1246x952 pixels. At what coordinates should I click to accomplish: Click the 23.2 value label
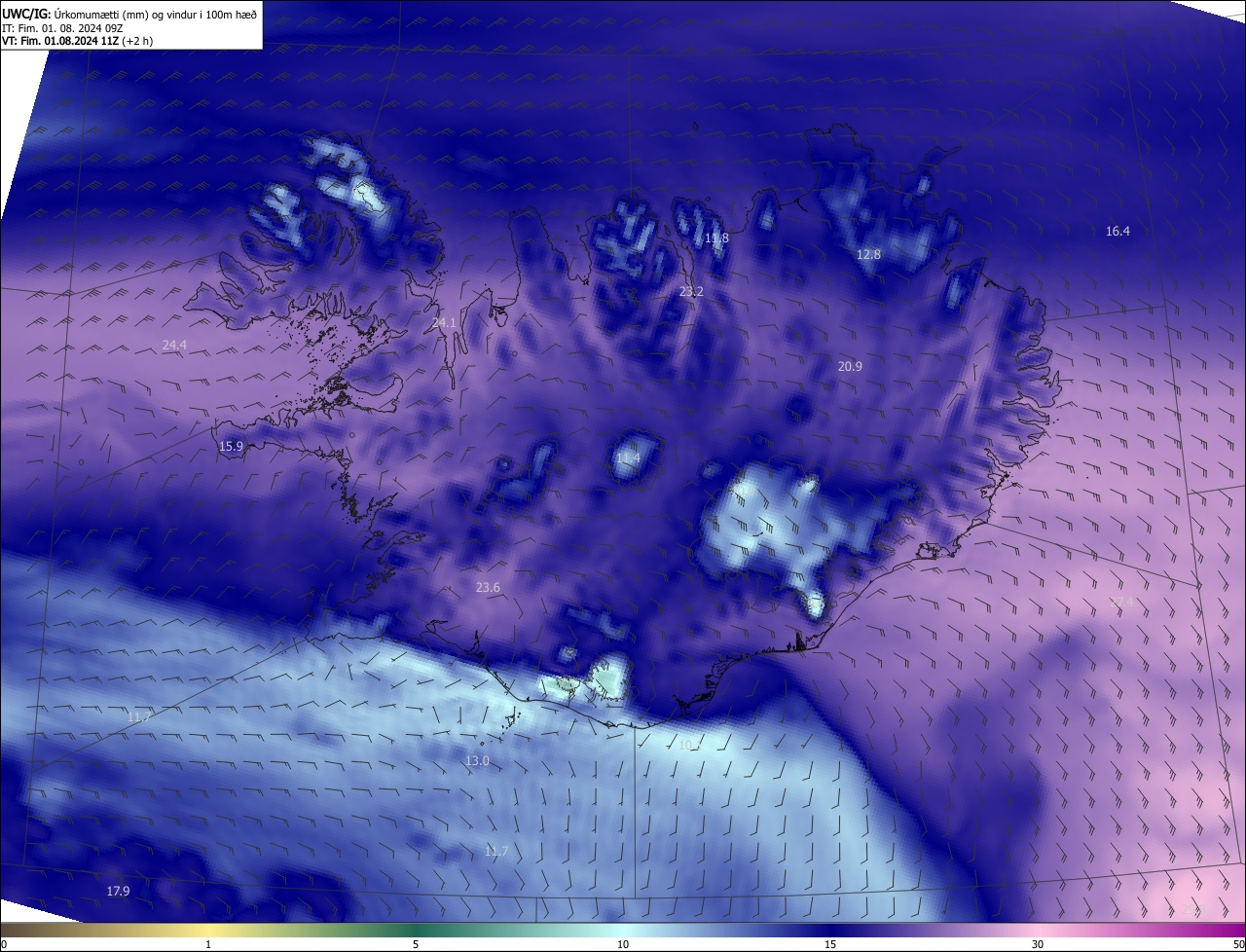(691, 292)
